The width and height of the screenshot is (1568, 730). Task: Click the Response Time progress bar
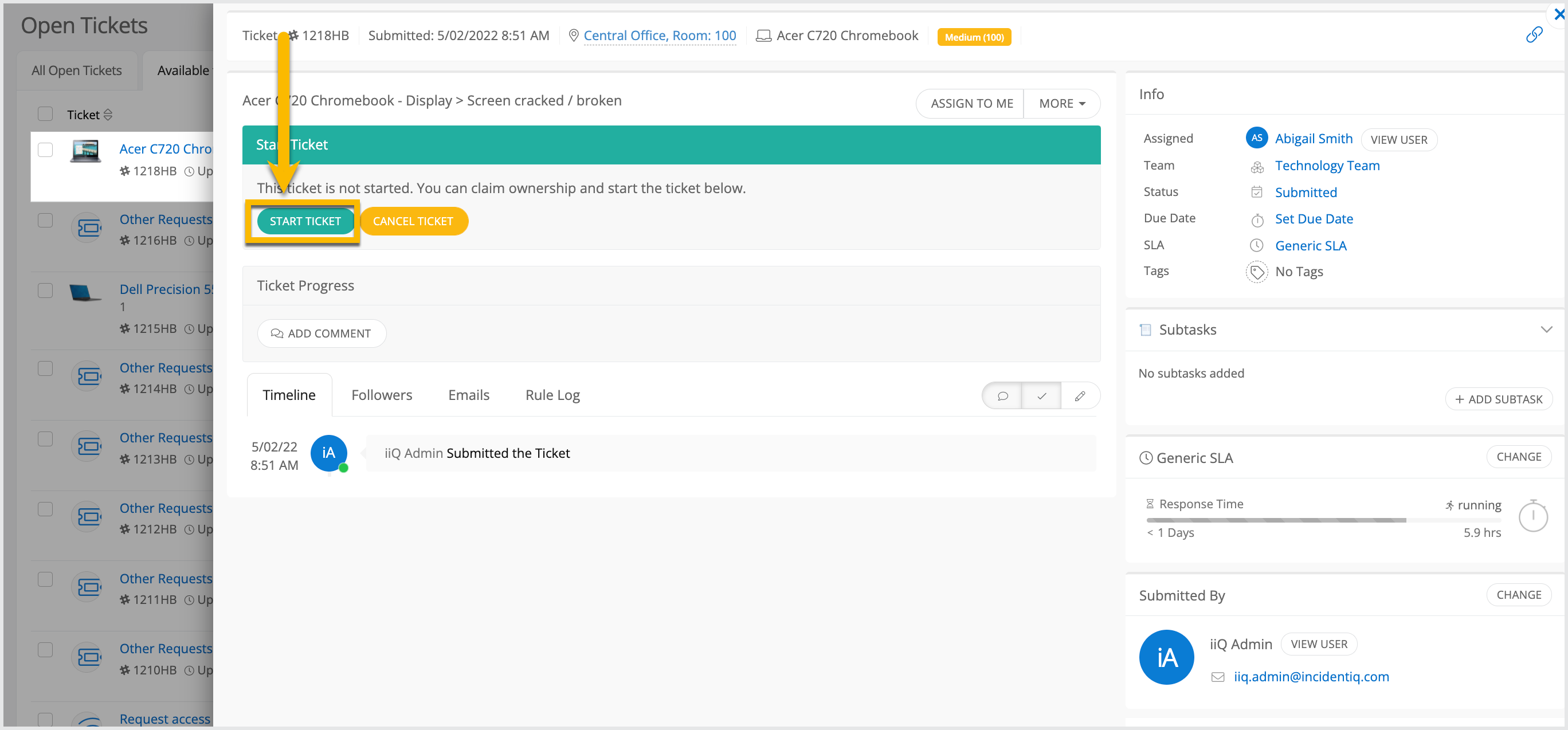tap(1323, 520)
